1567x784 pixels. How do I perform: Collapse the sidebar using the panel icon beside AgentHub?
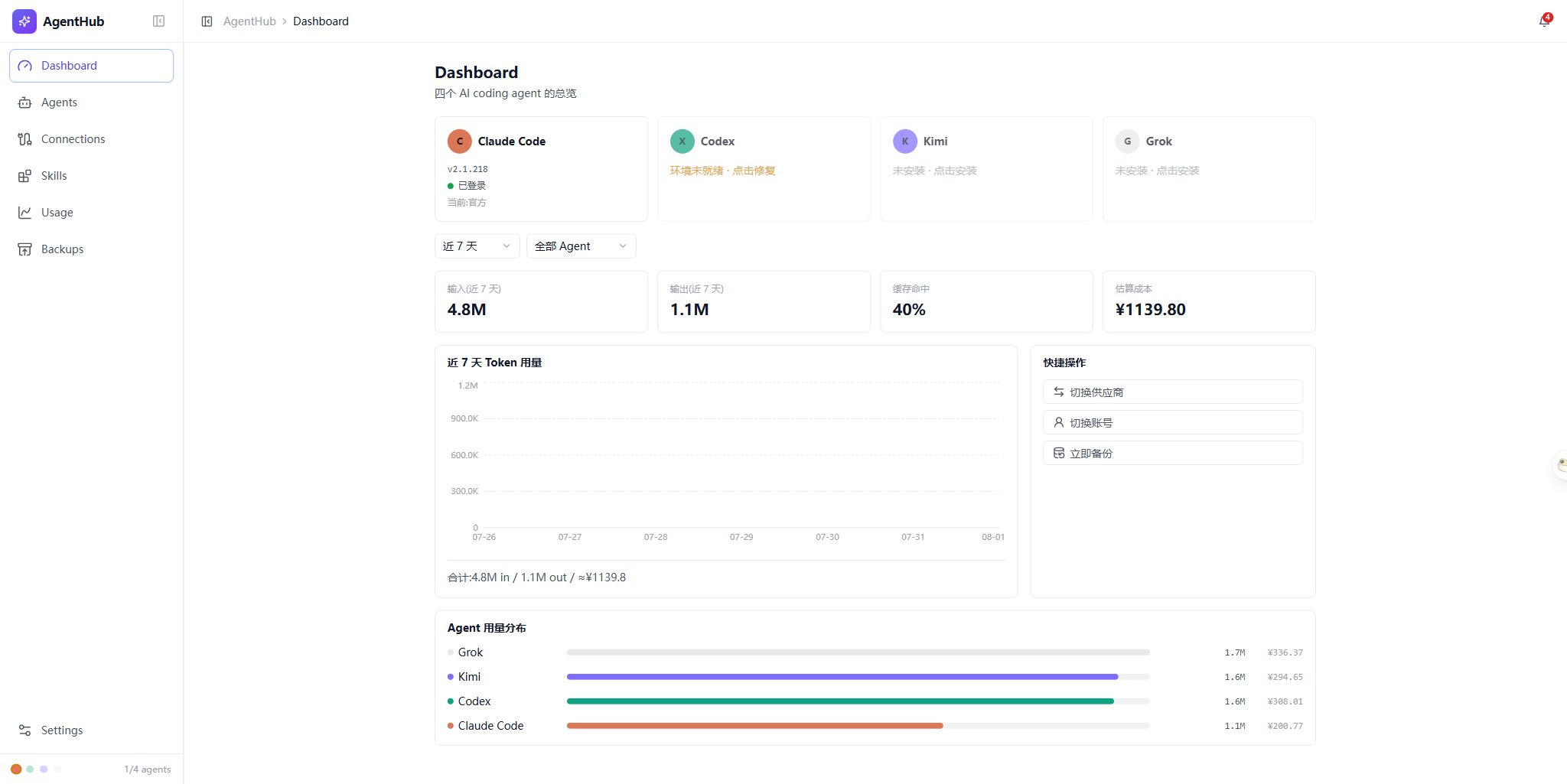tap(158, 21)
